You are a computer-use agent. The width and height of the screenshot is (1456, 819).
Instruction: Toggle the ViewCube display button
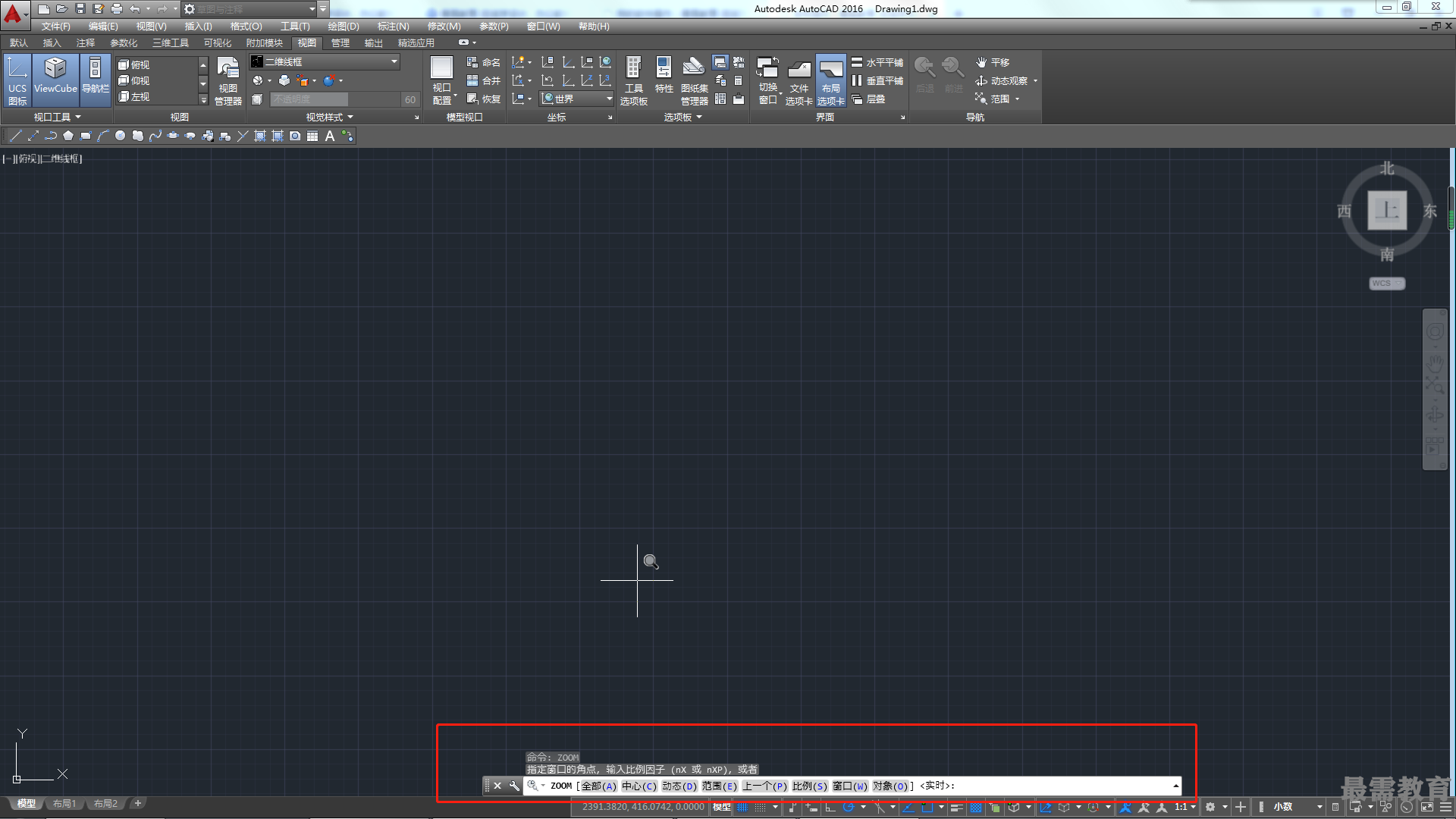coord(55,80)
